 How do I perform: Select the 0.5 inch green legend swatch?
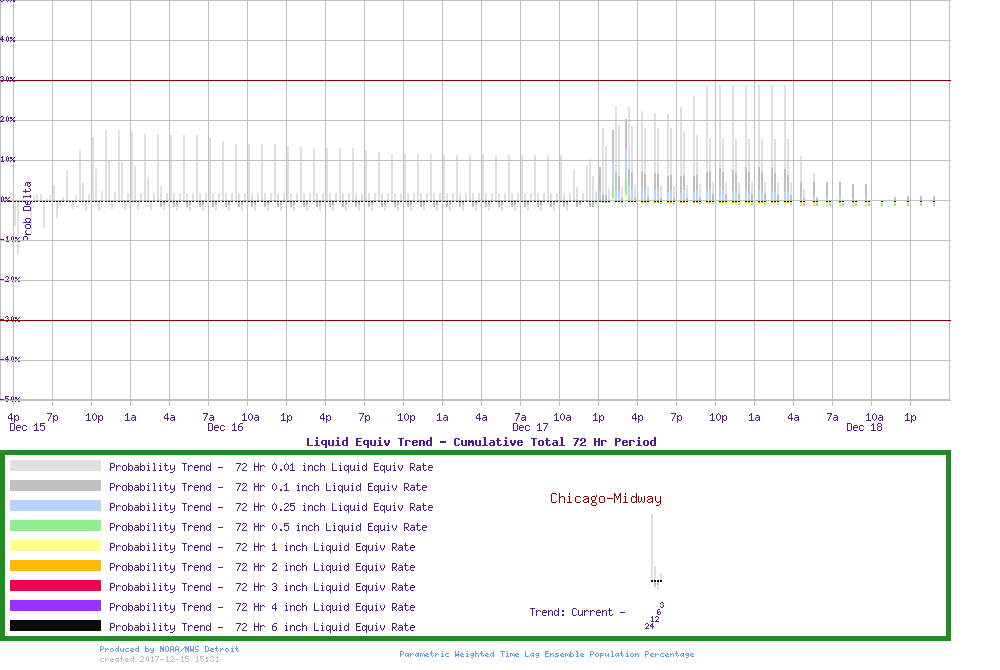pos(55,526)
